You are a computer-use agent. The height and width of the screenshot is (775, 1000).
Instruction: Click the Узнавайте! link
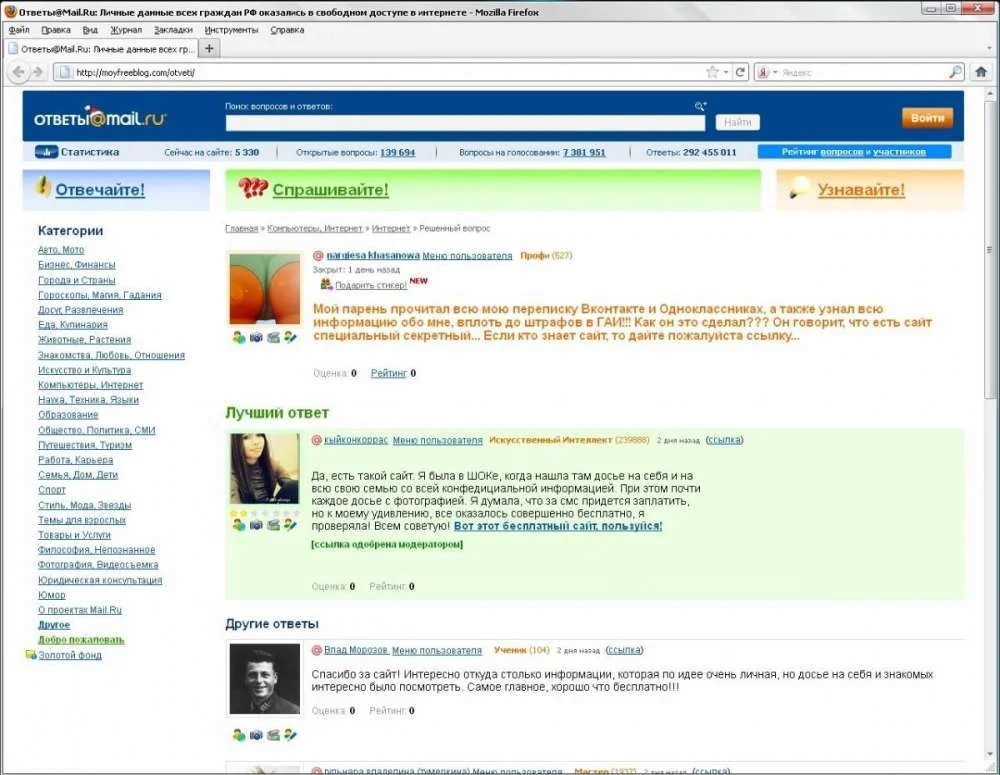tap(861, 189)
